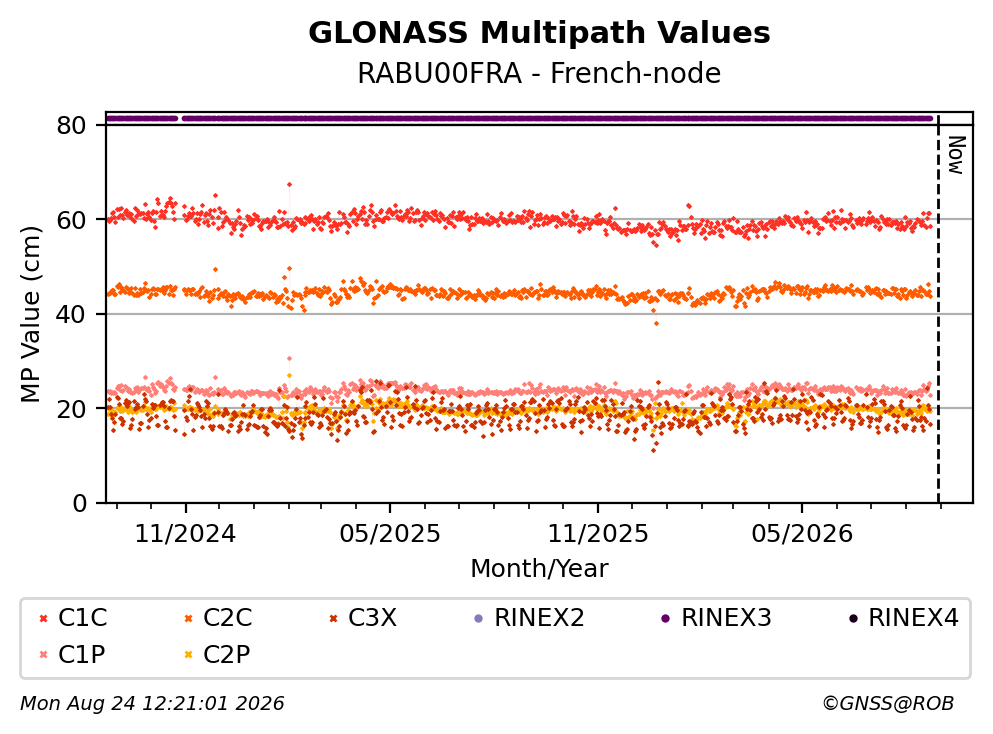The image size is (993, 734).
Task: Click the MP Value (cm) axis title
Action: [x=30, y=314]
